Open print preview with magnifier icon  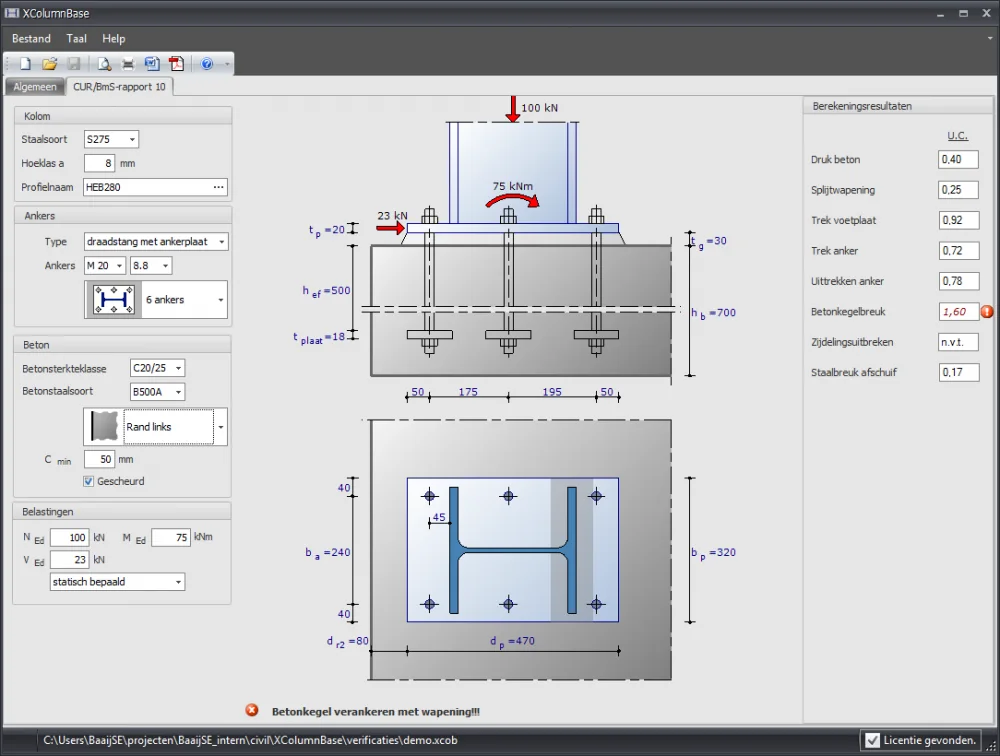point(104,64)
